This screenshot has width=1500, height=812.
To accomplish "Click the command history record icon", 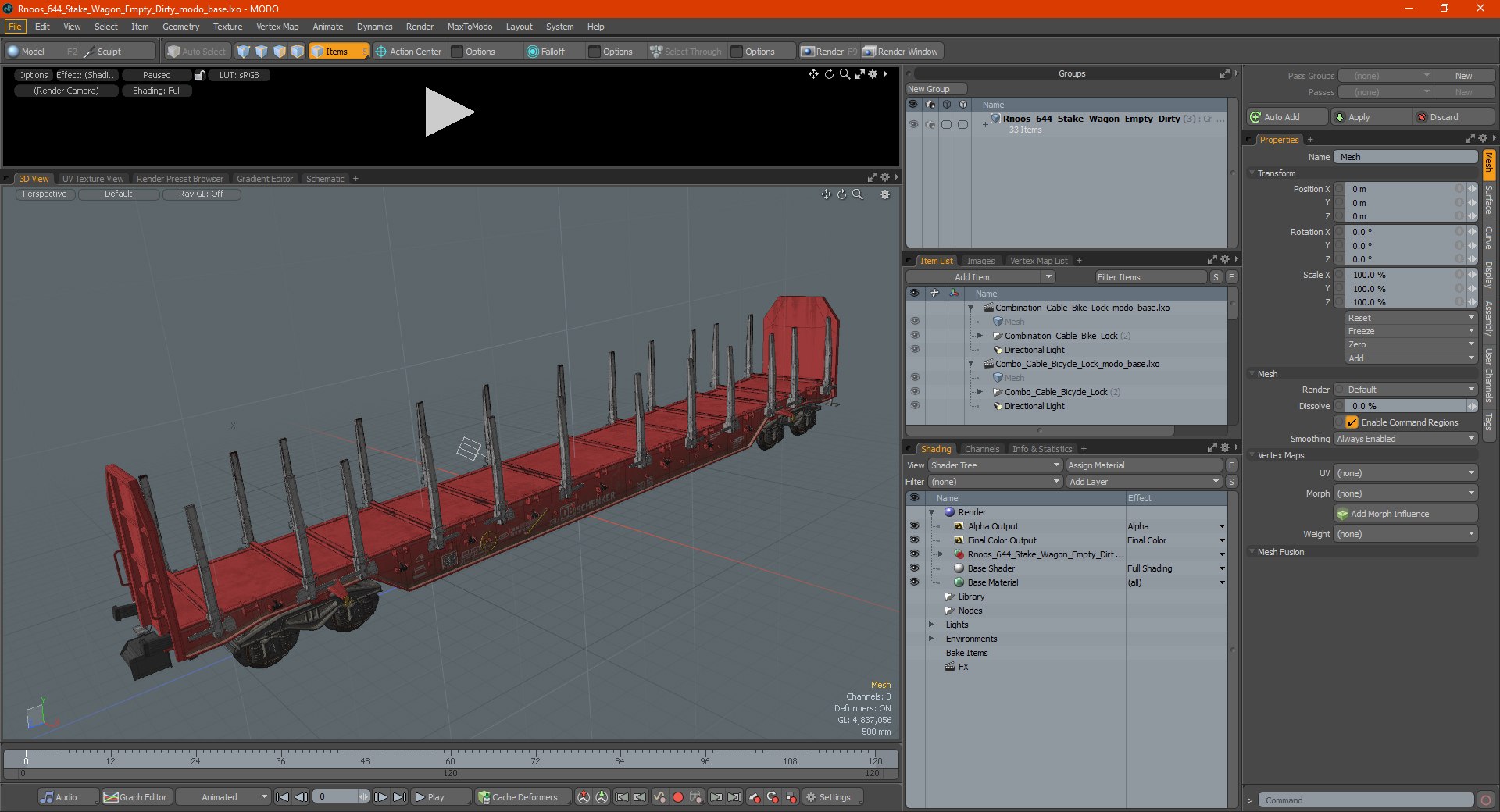I will (x=1486, y=800).
